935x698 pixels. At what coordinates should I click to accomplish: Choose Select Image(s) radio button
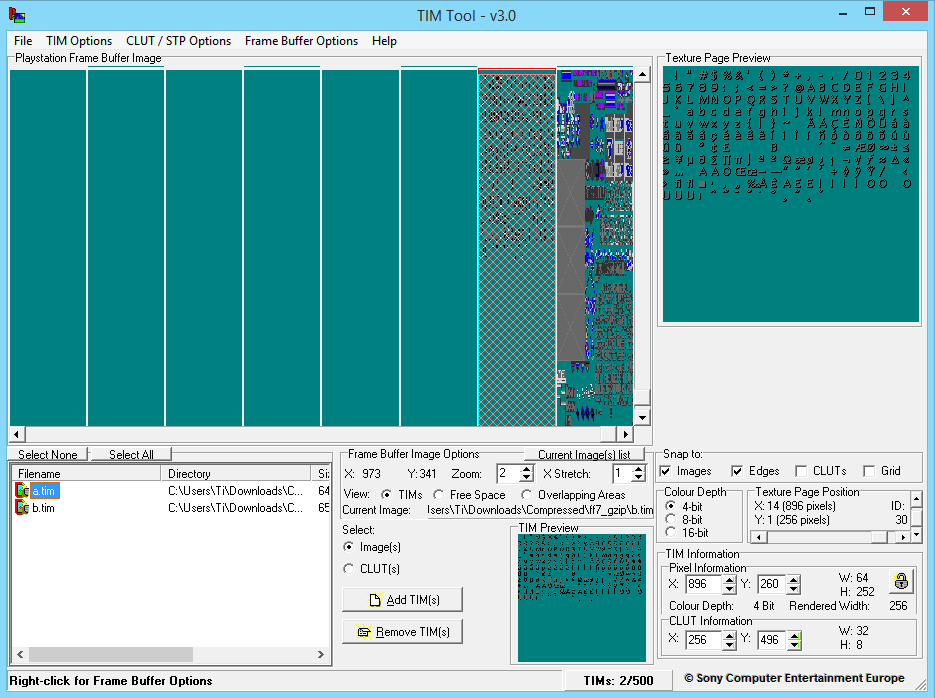tap(349, 547)
